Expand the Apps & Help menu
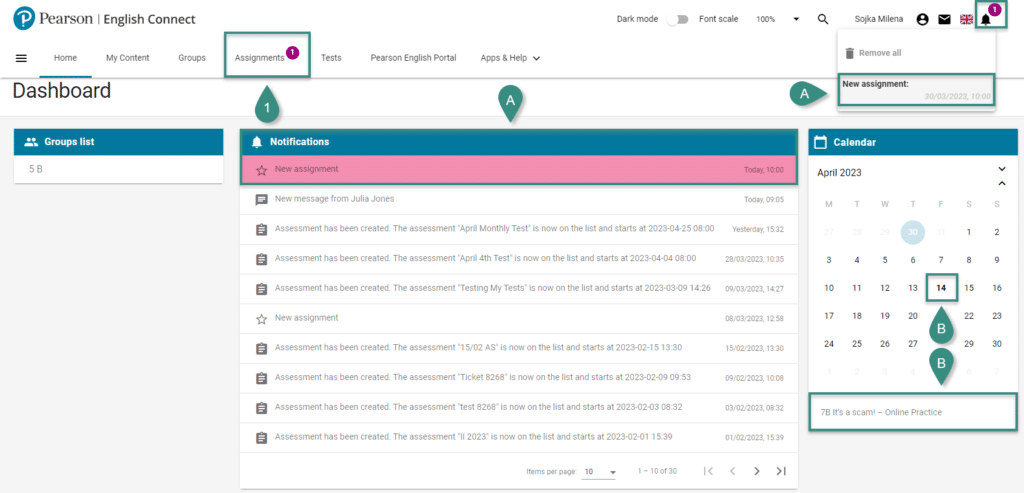This screenshot has height=493, width=1024. tap(510, 58)
